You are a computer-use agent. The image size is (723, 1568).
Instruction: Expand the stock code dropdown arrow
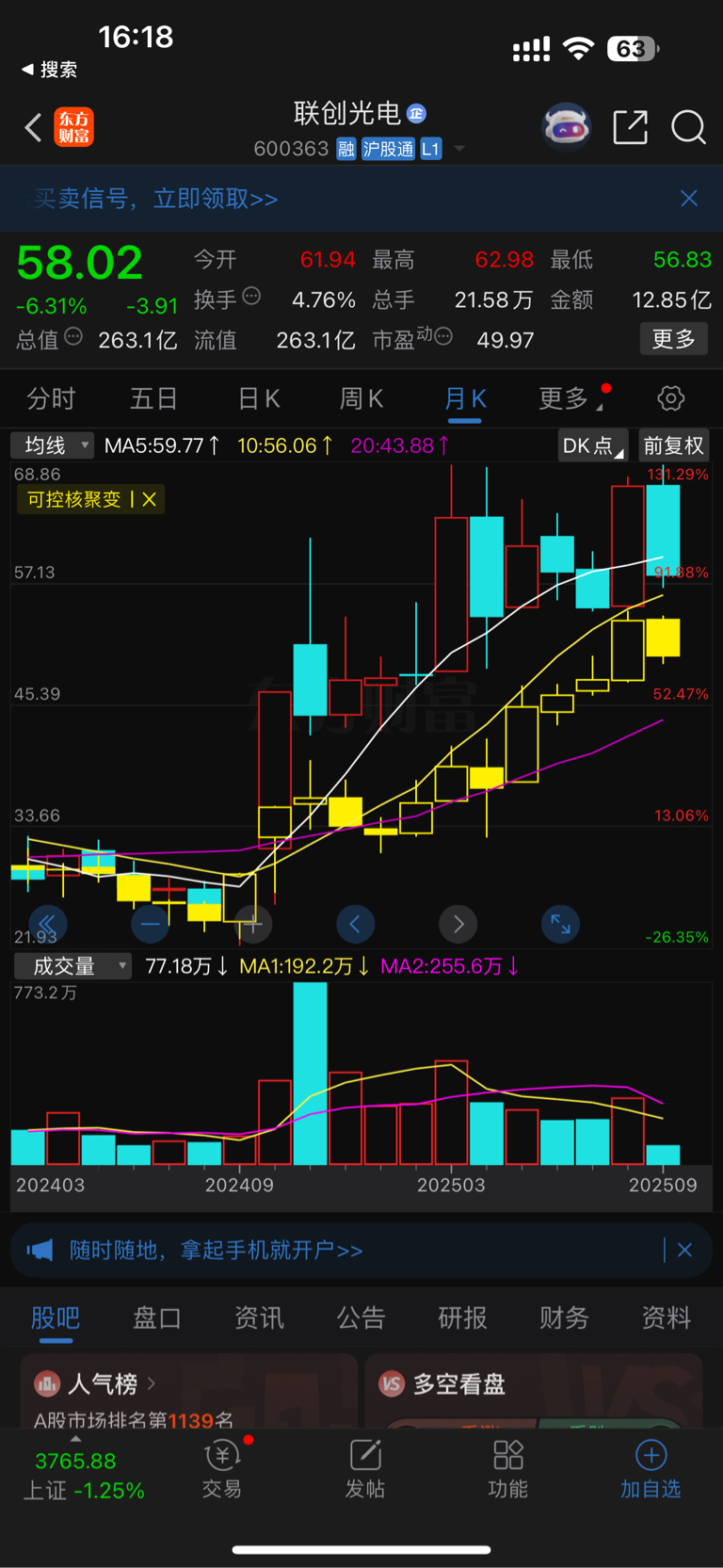click(x=459, y=149)
